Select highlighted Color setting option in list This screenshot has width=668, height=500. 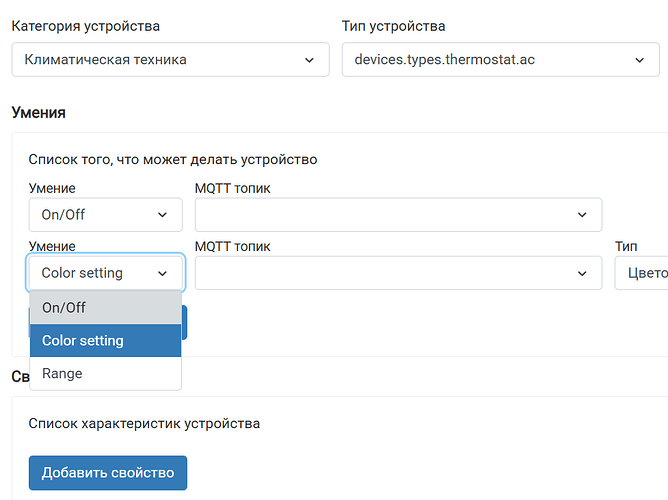[106, 340]
